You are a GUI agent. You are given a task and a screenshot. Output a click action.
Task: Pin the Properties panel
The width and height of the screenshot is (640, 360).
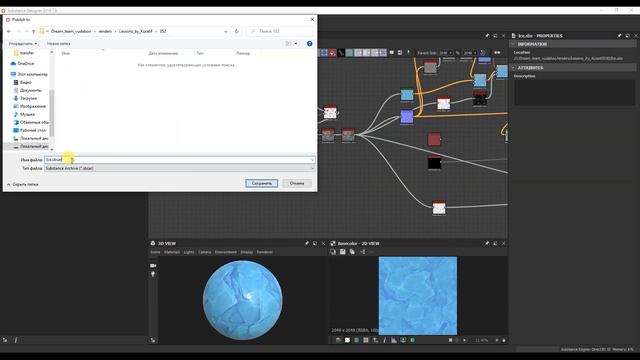(619, 36)
